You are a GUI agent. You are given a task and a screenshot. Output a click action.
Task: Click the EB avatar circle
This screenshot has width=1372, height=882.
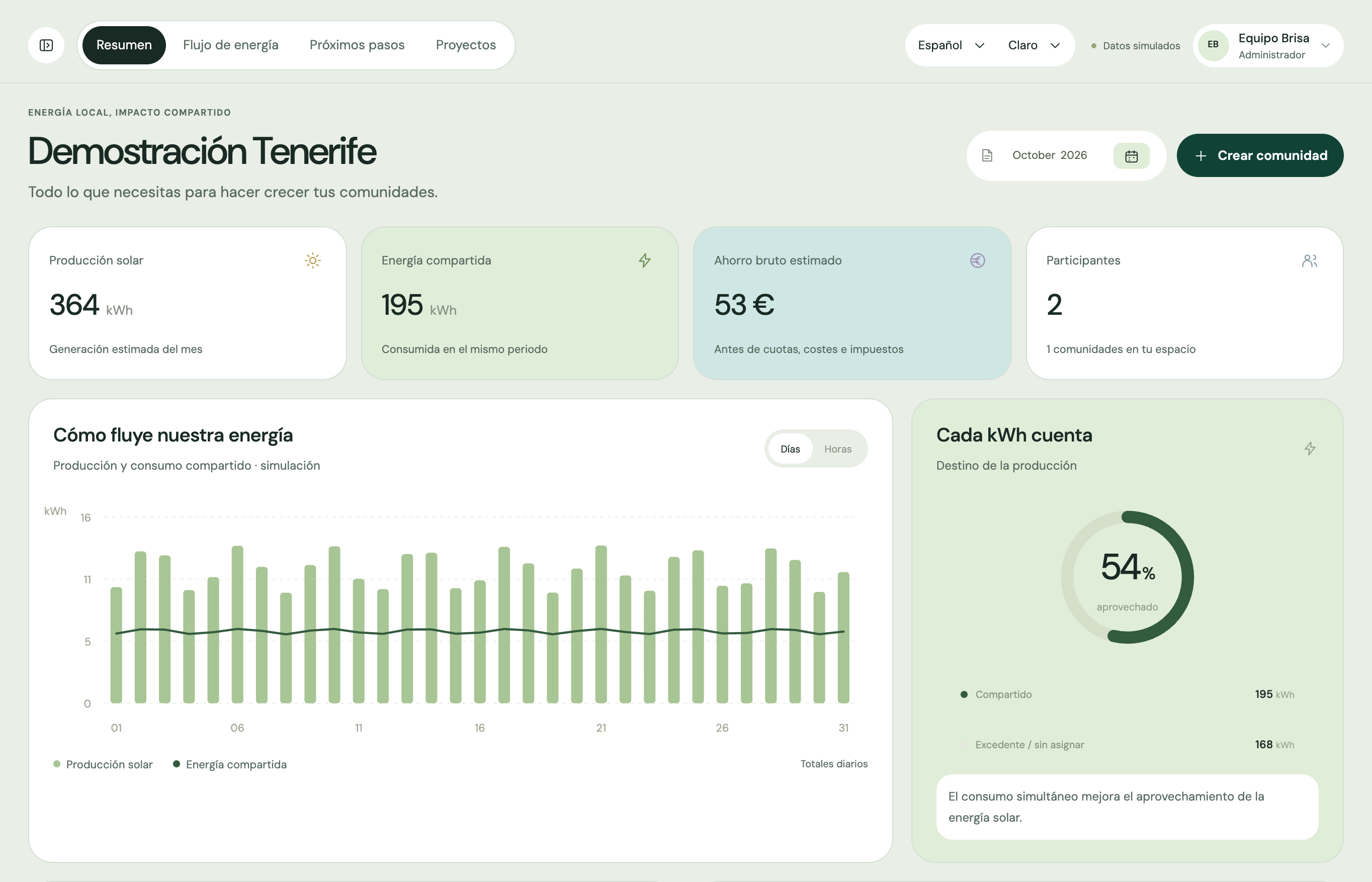click(x=1213, y=45)
